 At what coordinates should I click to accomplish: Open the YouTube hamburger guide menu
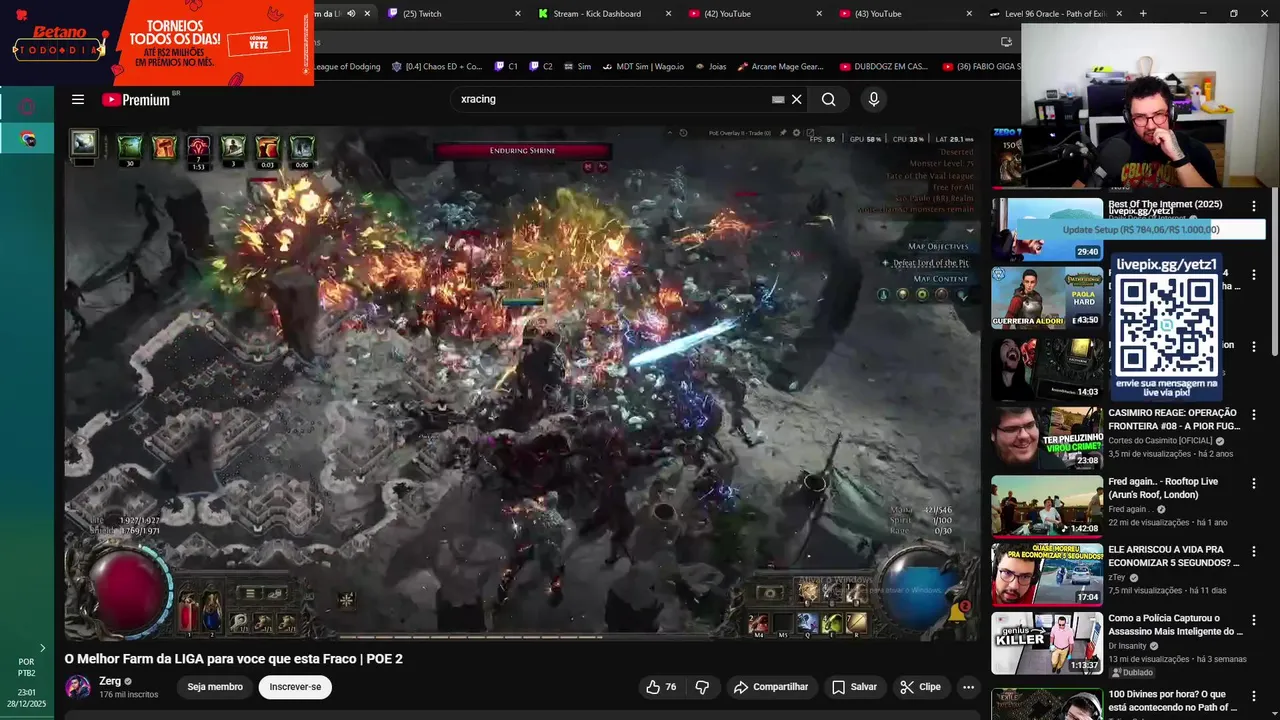[x=78, y=99]
